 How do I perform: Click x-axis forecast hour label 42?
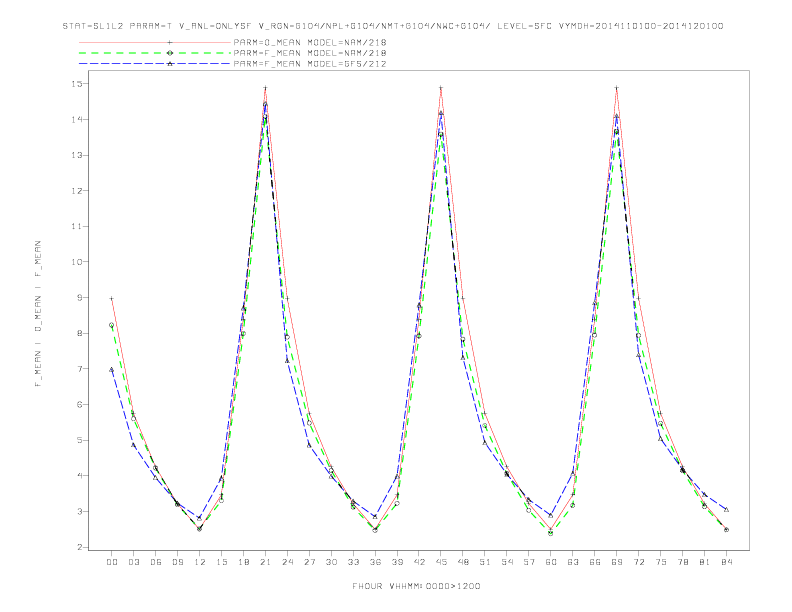(x=419, y=562)
